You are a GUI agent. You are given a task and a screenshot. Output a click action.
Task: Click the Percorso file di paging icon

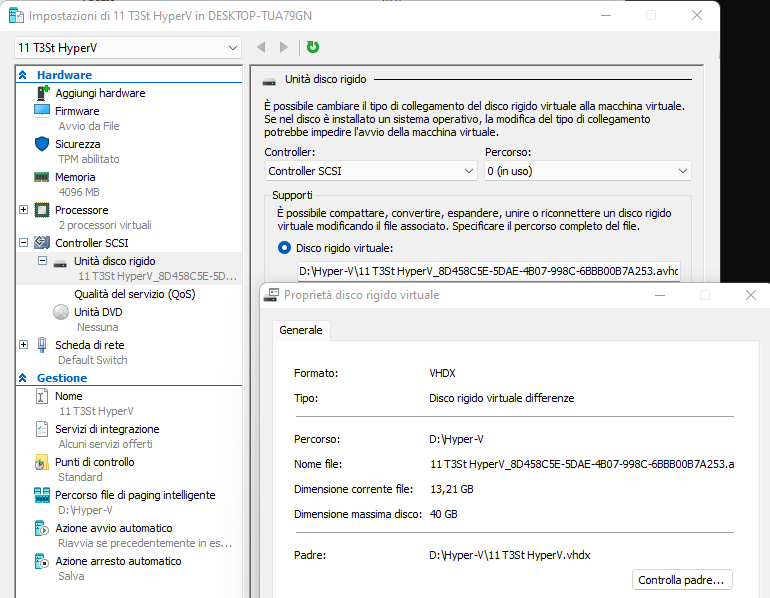[x=42, y=495]
